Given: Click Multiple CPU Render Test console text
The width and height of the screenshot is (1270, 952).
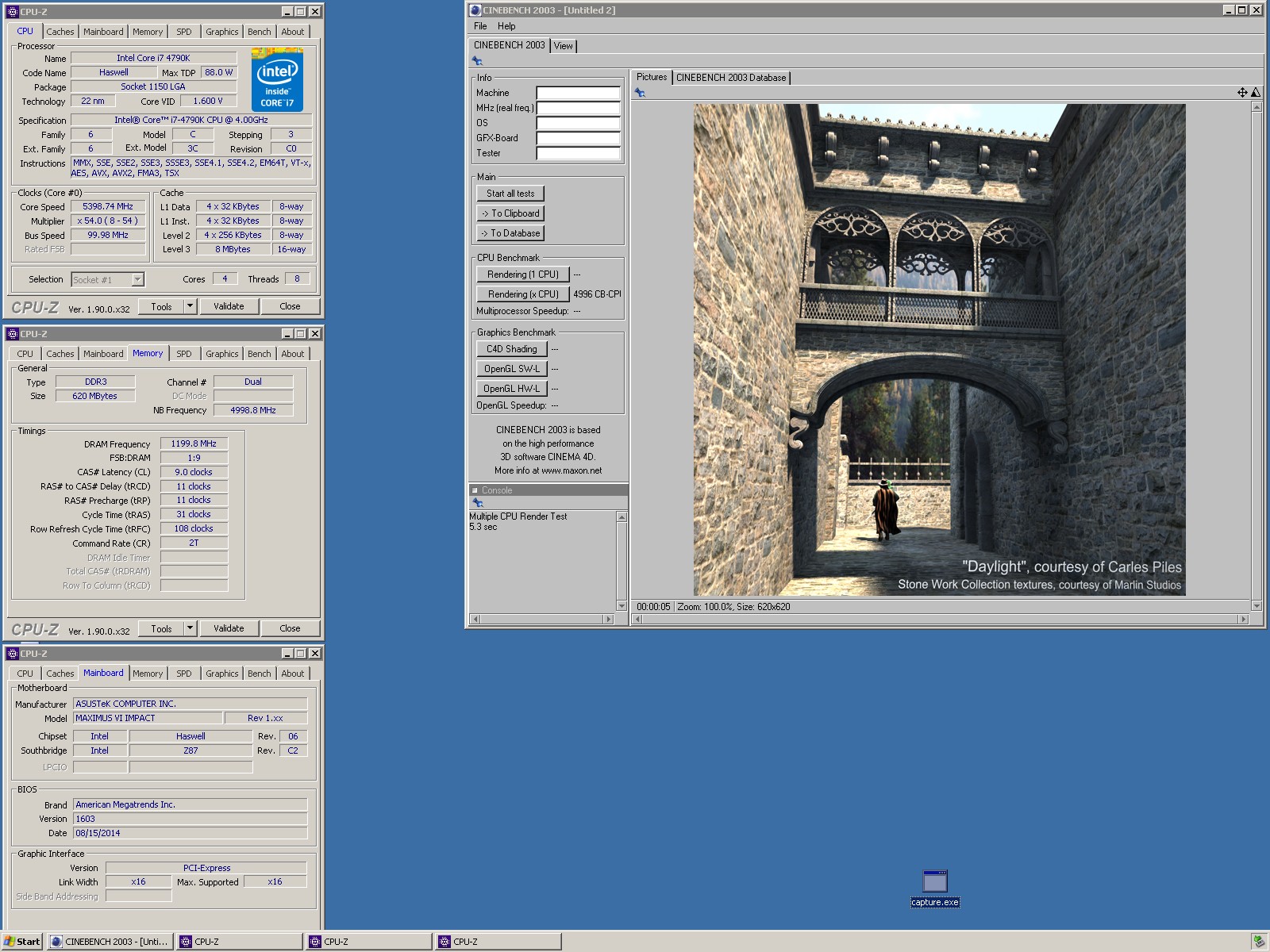Looking at the screenshot, I should [518, 516].
